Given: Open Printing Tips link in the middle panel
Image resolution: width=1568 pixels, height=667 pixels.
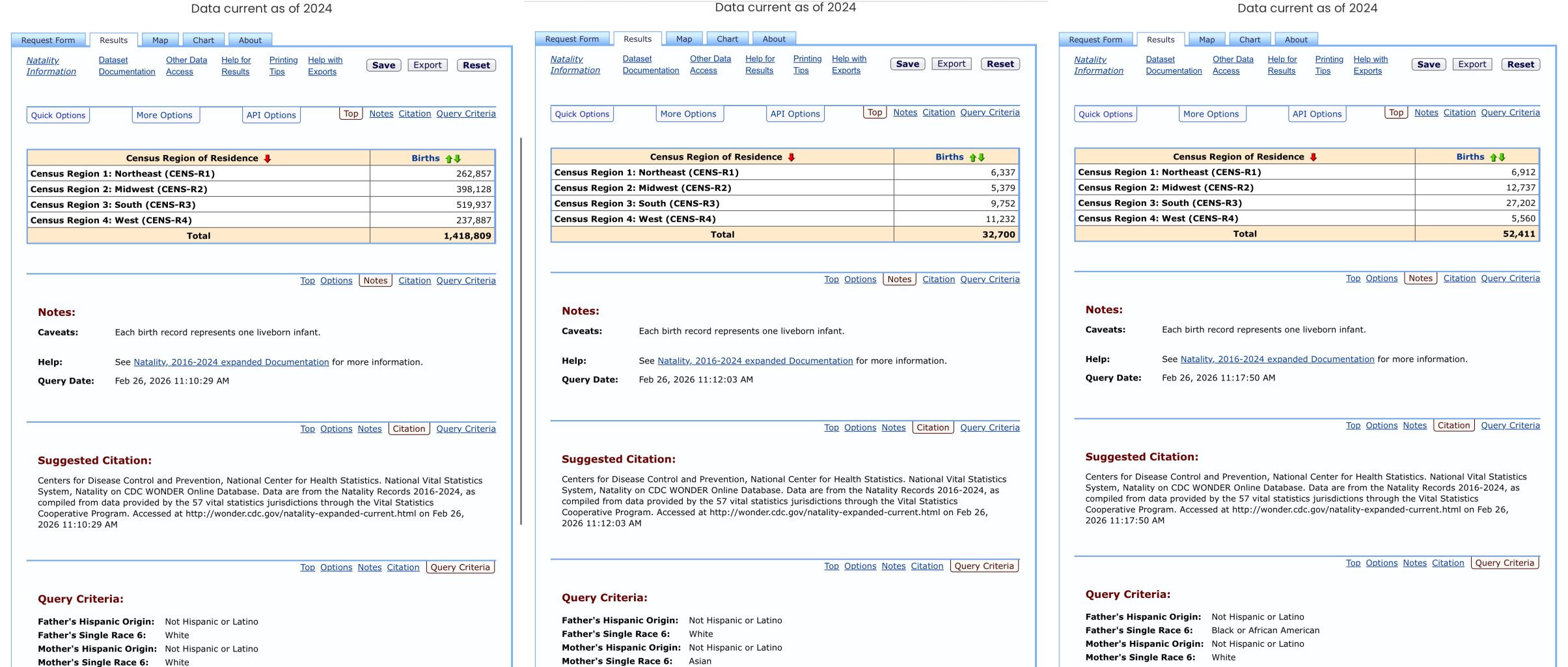Looking at the screenshot, I should [x=807, y=64].
